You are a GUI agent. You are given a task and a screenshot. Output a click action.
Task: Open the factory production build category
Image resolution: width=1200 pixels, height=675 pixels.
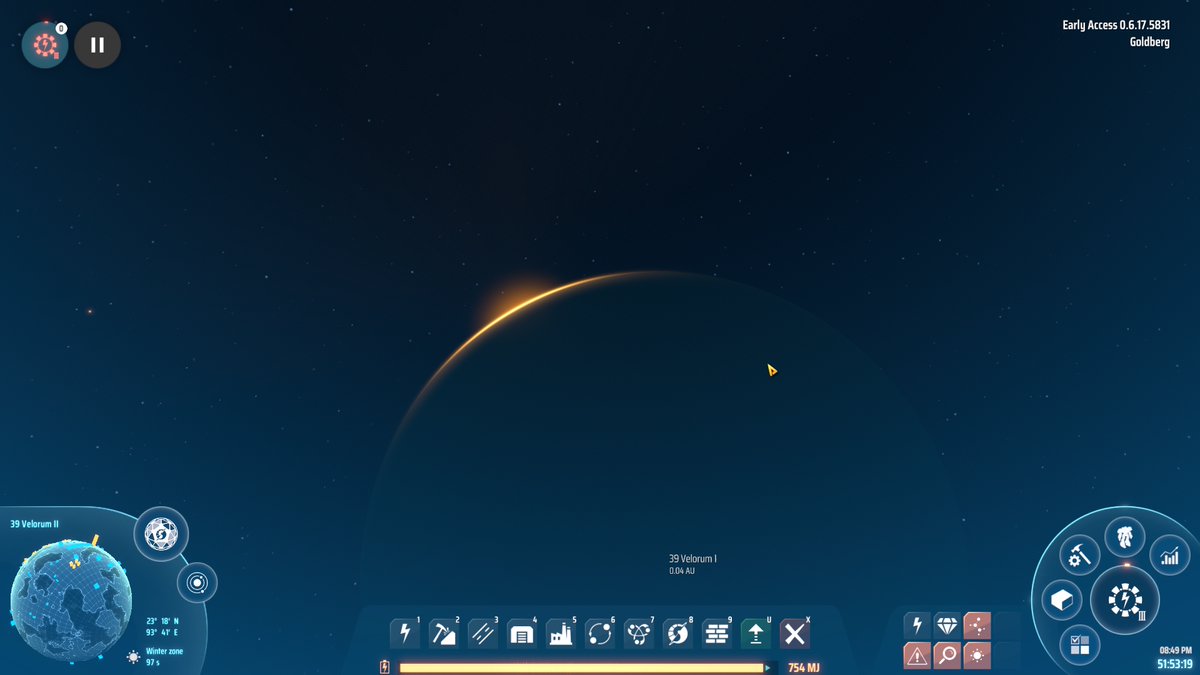560,633
